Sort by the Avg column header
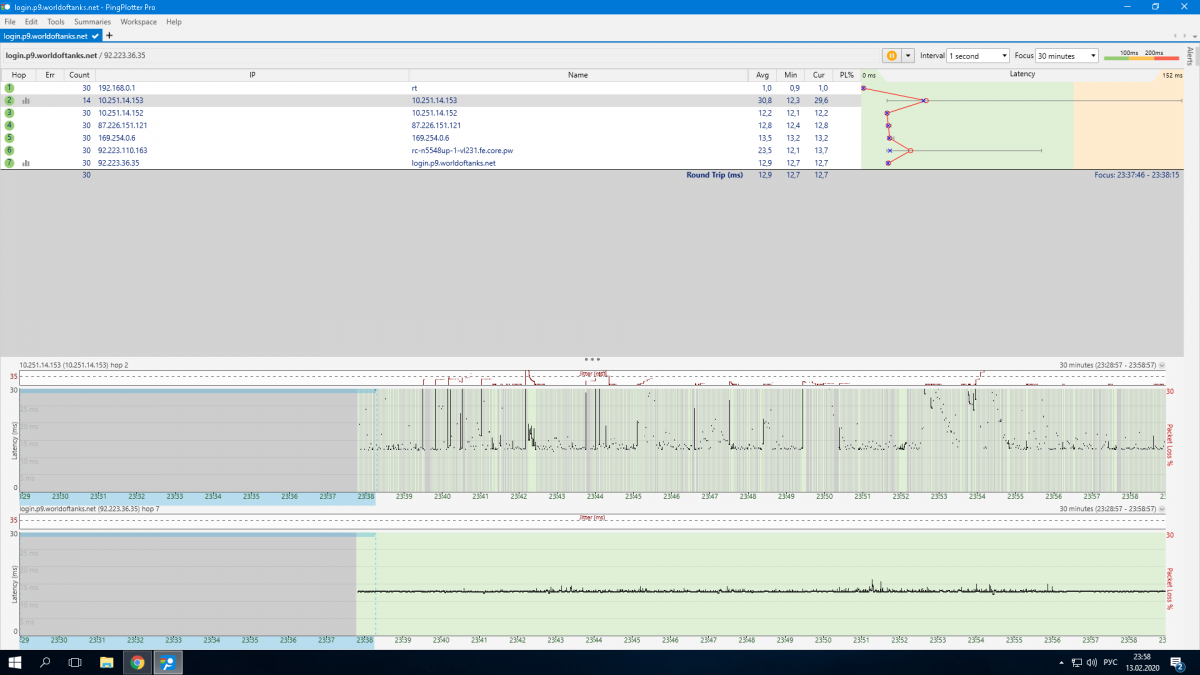Image resolution: width=1200 pixels, height=675 pixels. [762, 75]
